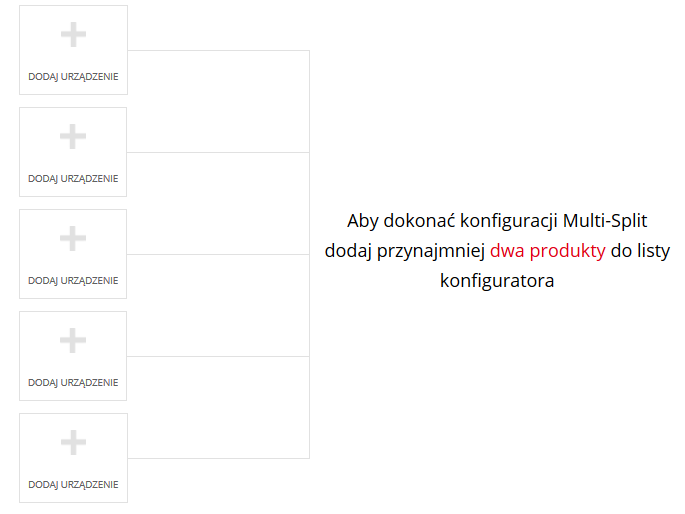685x514 pixels.
Task: Click the red 'dwa produkty' text
Action: 547,251
